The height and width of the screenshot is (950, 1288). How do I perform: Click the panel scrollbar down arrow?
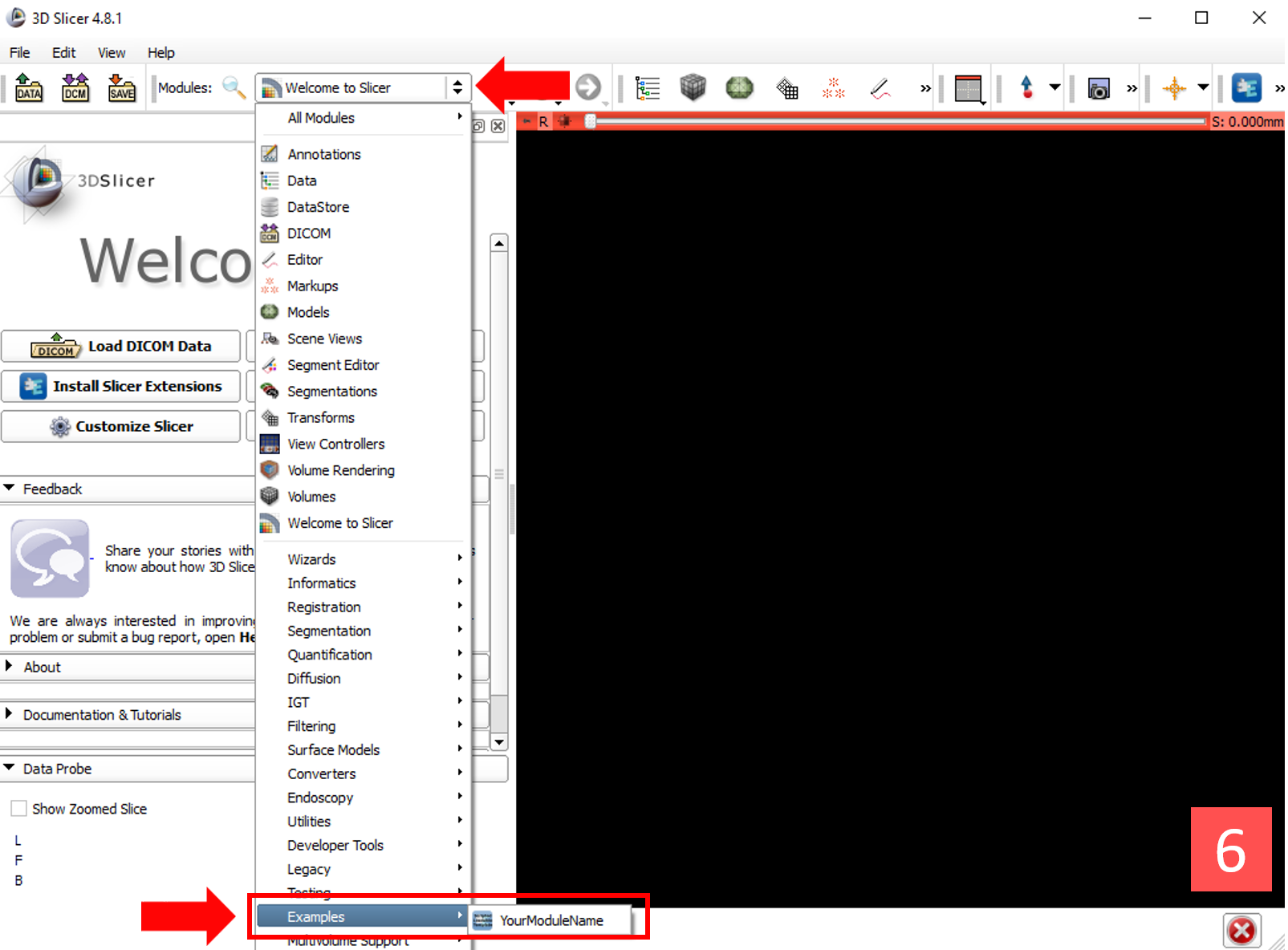coord(499,742)
